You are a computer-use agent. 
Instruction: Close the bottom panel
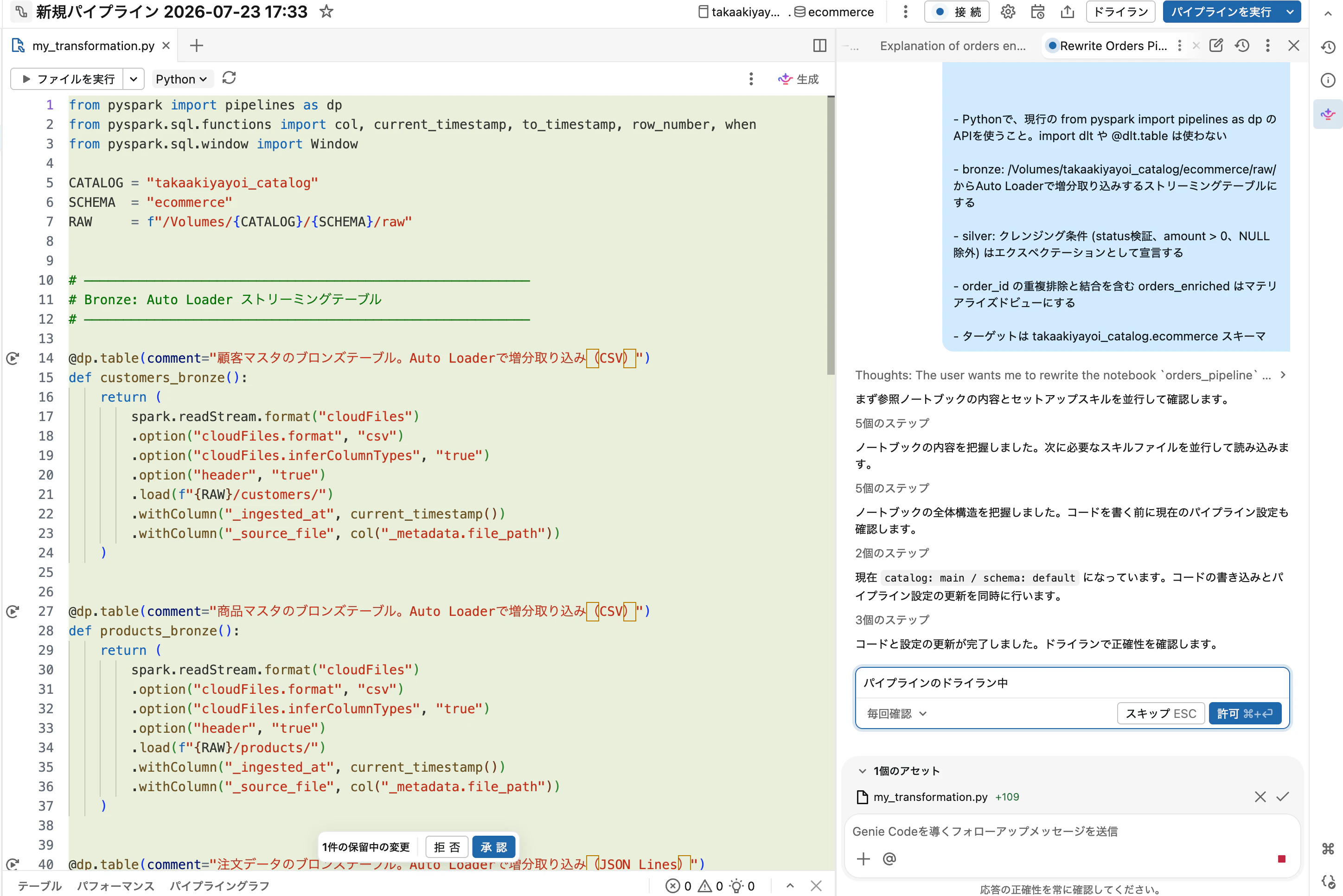tap(816, 886)
